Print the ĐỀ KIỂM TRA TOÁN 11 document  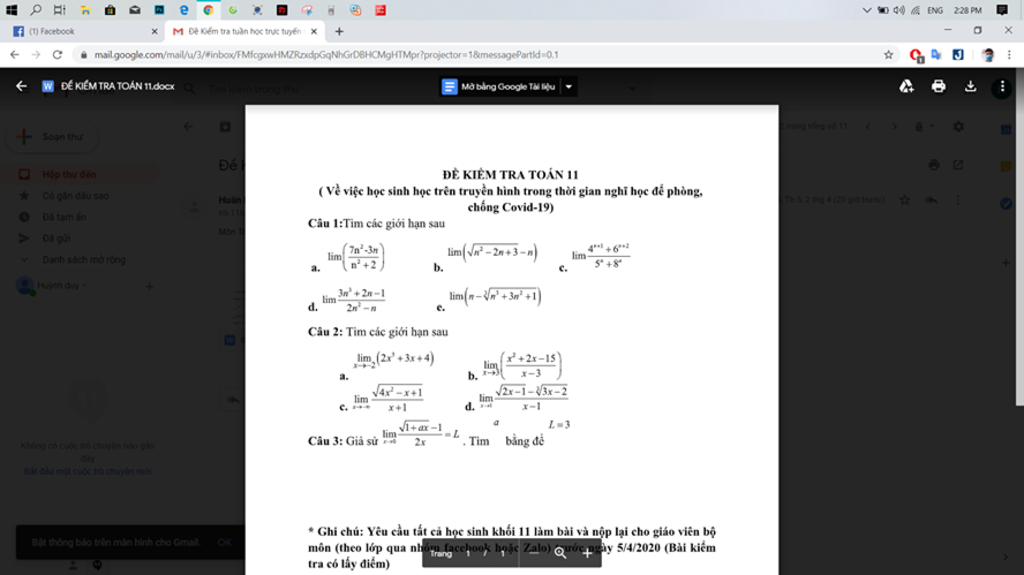[x=938, y=86]
